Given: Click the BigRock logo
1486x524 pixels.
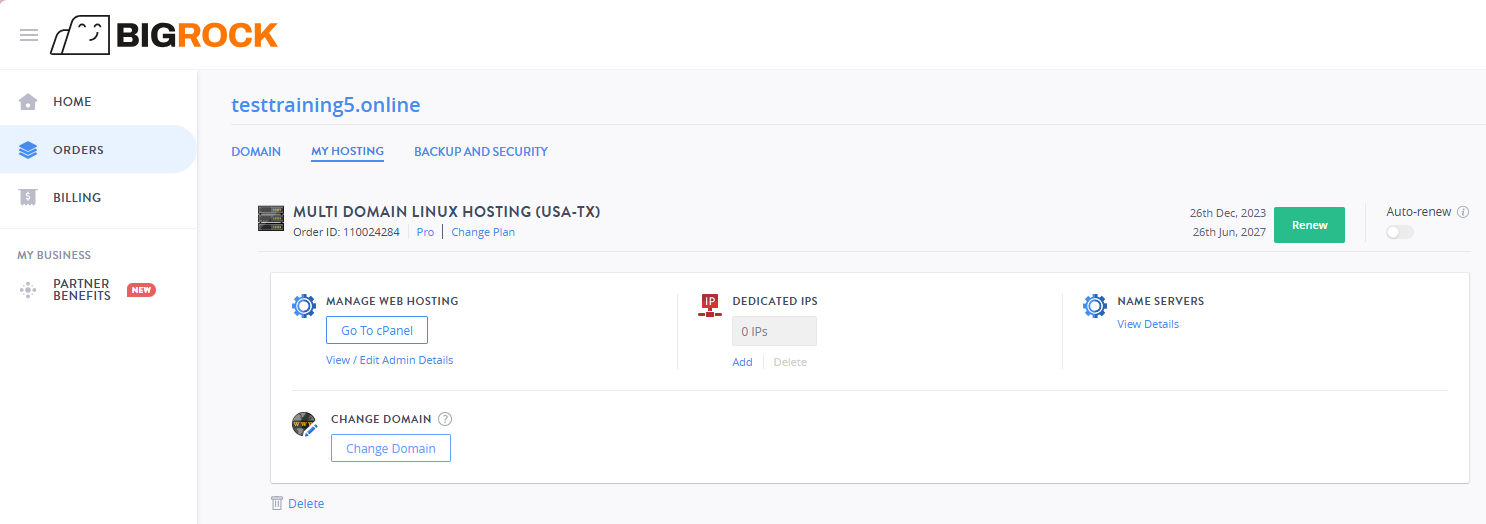Looking at the screenshot, I should tap(164, 35).
